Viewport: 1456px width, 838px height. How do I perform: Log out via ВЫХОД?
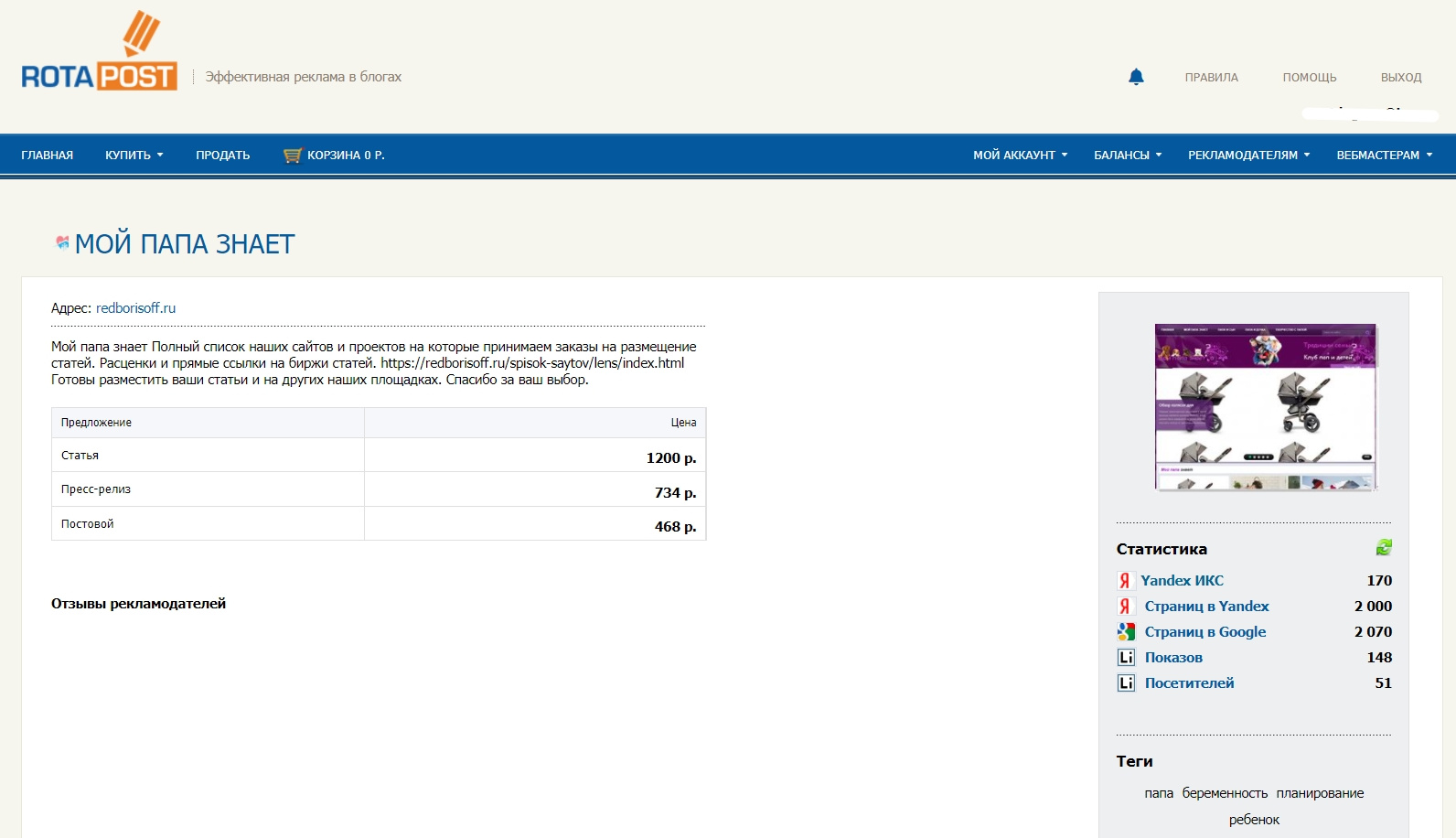[x=1401, y=78]
